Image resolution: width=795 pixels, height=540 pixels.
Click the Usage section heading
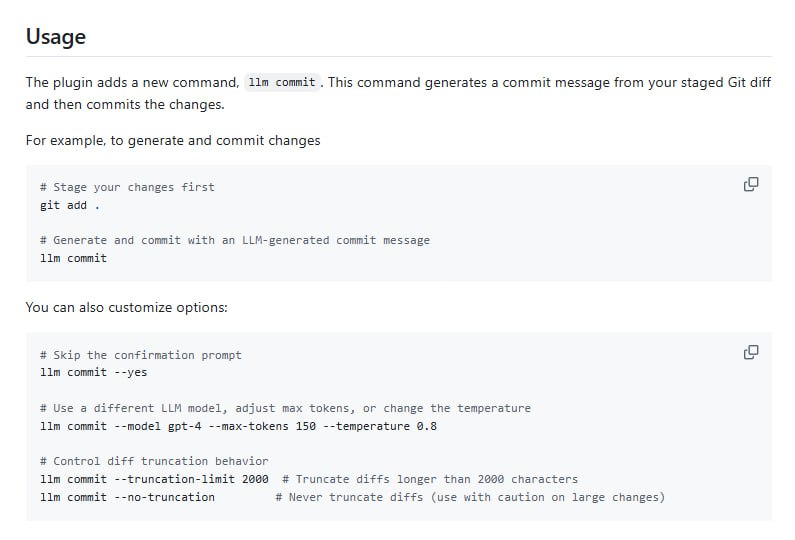pos(56,37)
